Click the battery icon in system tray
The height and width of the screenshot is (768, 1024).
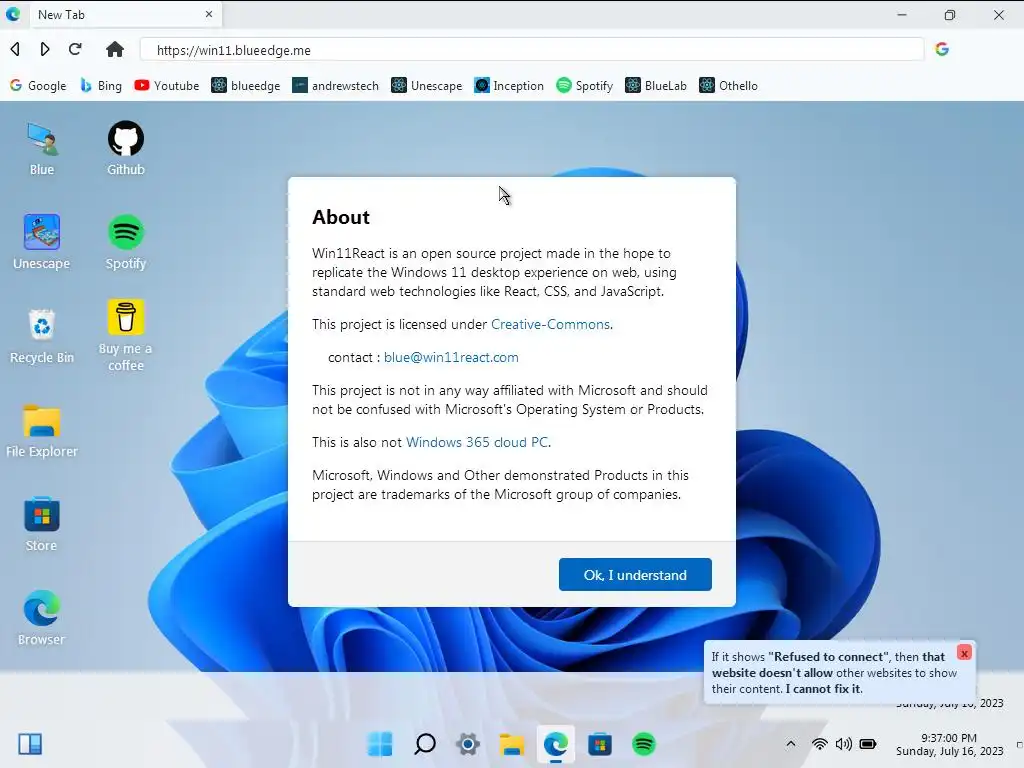point(868,744)
